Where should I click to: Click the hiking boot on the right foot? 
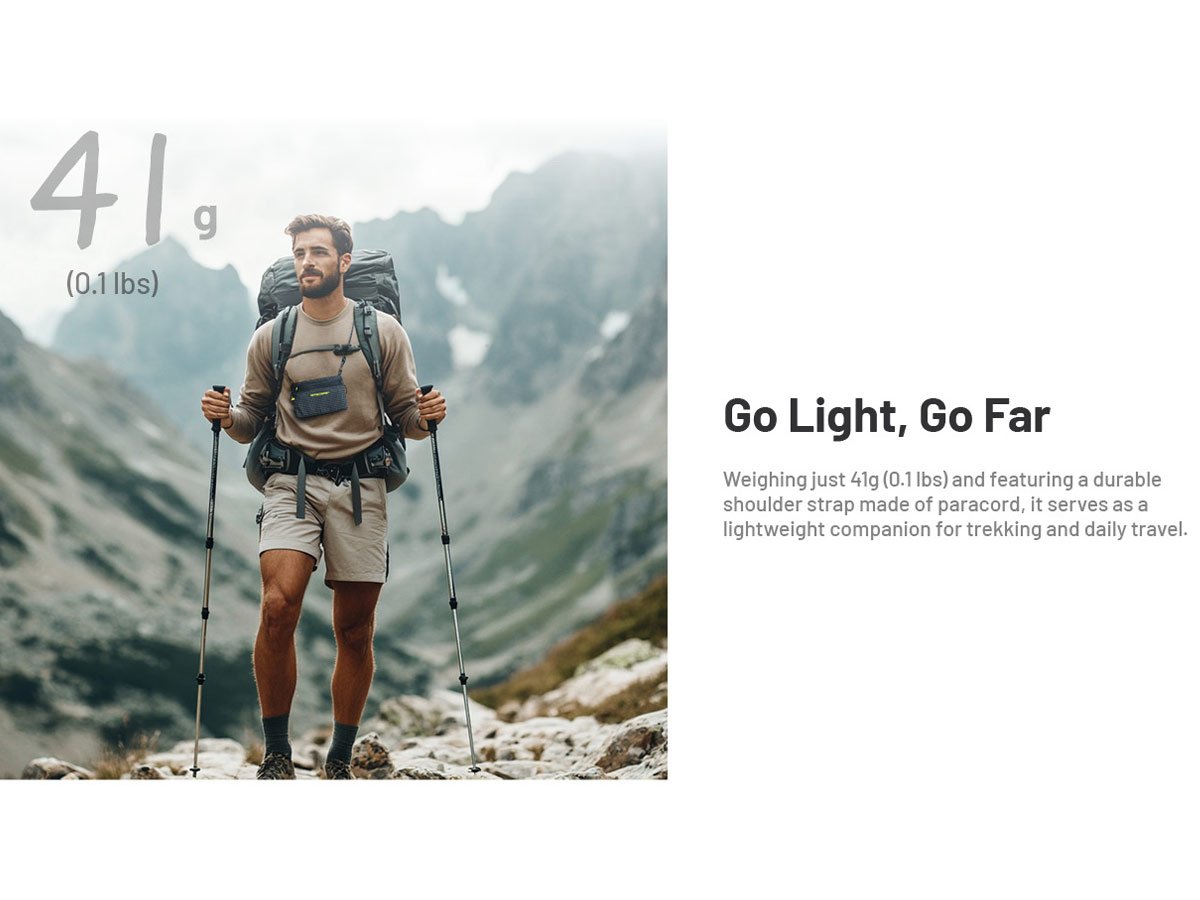338,768
